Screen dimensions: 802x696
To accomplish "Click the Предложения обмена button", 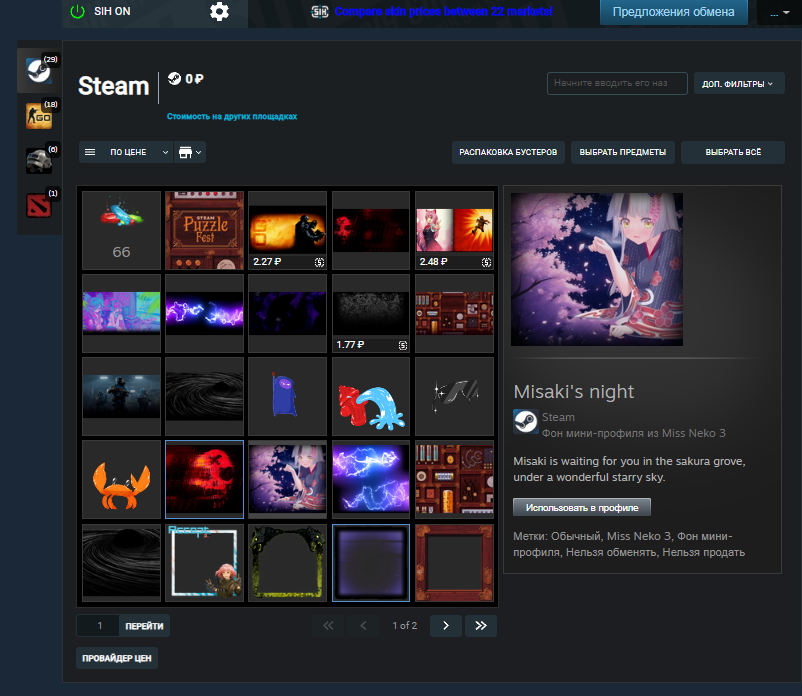I will pyautogui.click(x=673, y=12).
